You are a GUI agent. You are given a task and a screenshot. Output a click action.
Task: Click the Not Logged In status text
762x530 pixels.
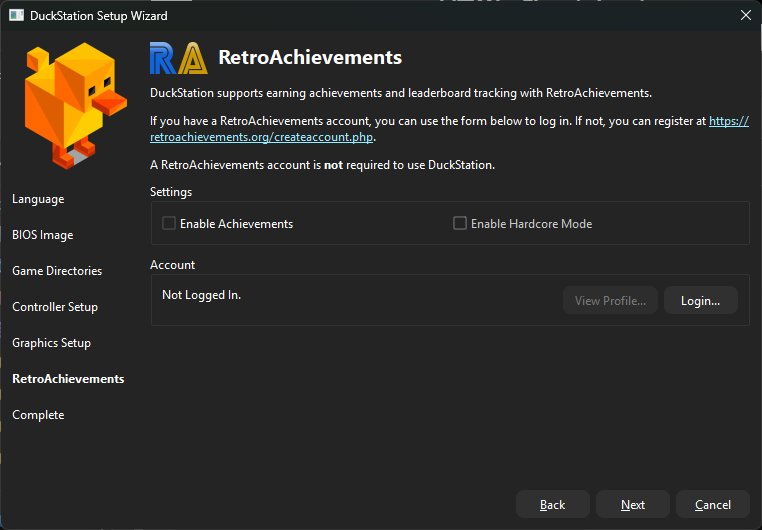pyautogui.click(x=201, y=295)
